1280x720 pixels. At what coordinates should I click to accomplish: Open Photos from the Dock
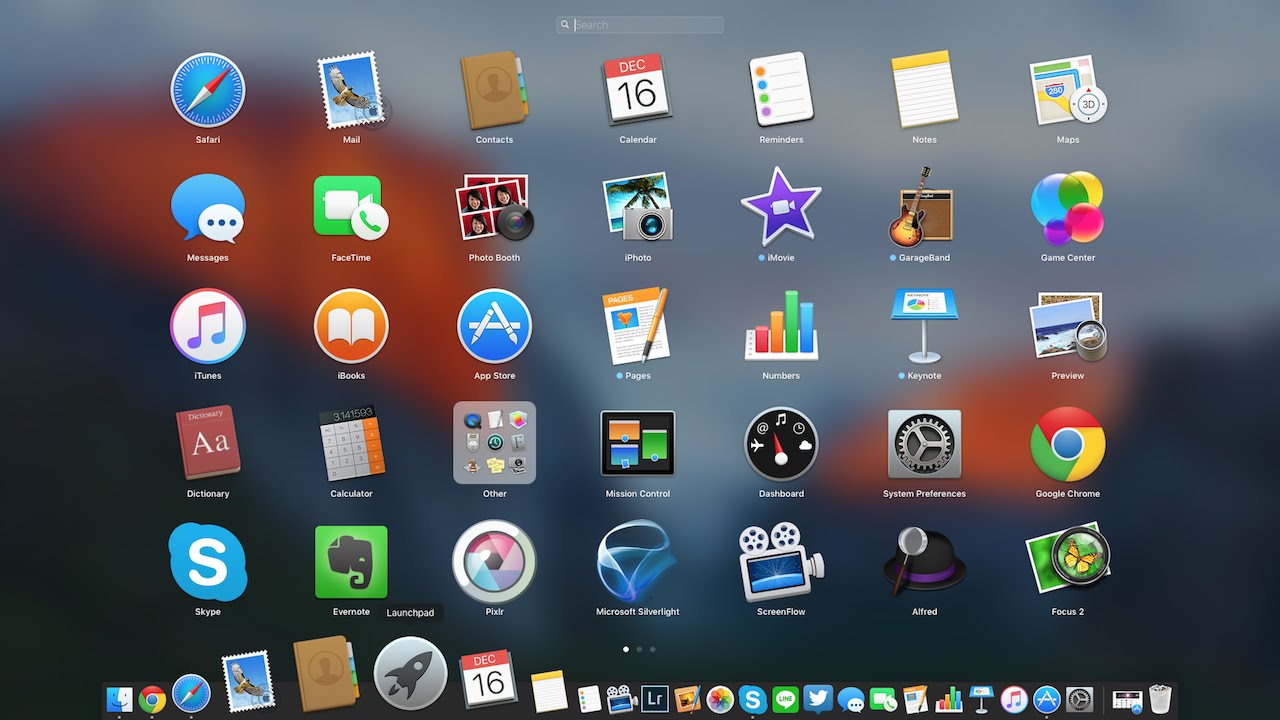[720, 698]
